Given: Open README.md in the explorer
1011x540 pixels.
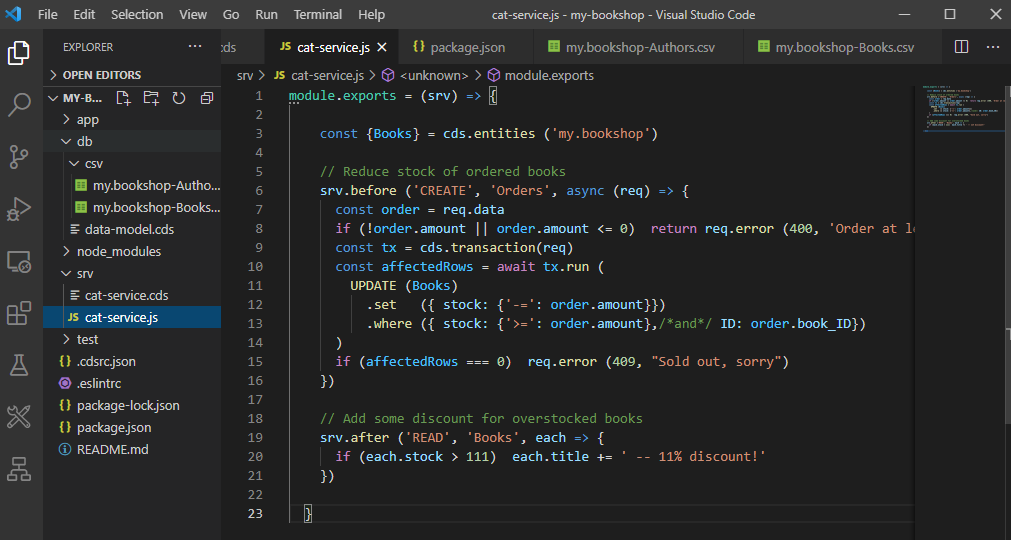Looking at the screenshot, I should [x=112, y=450].
